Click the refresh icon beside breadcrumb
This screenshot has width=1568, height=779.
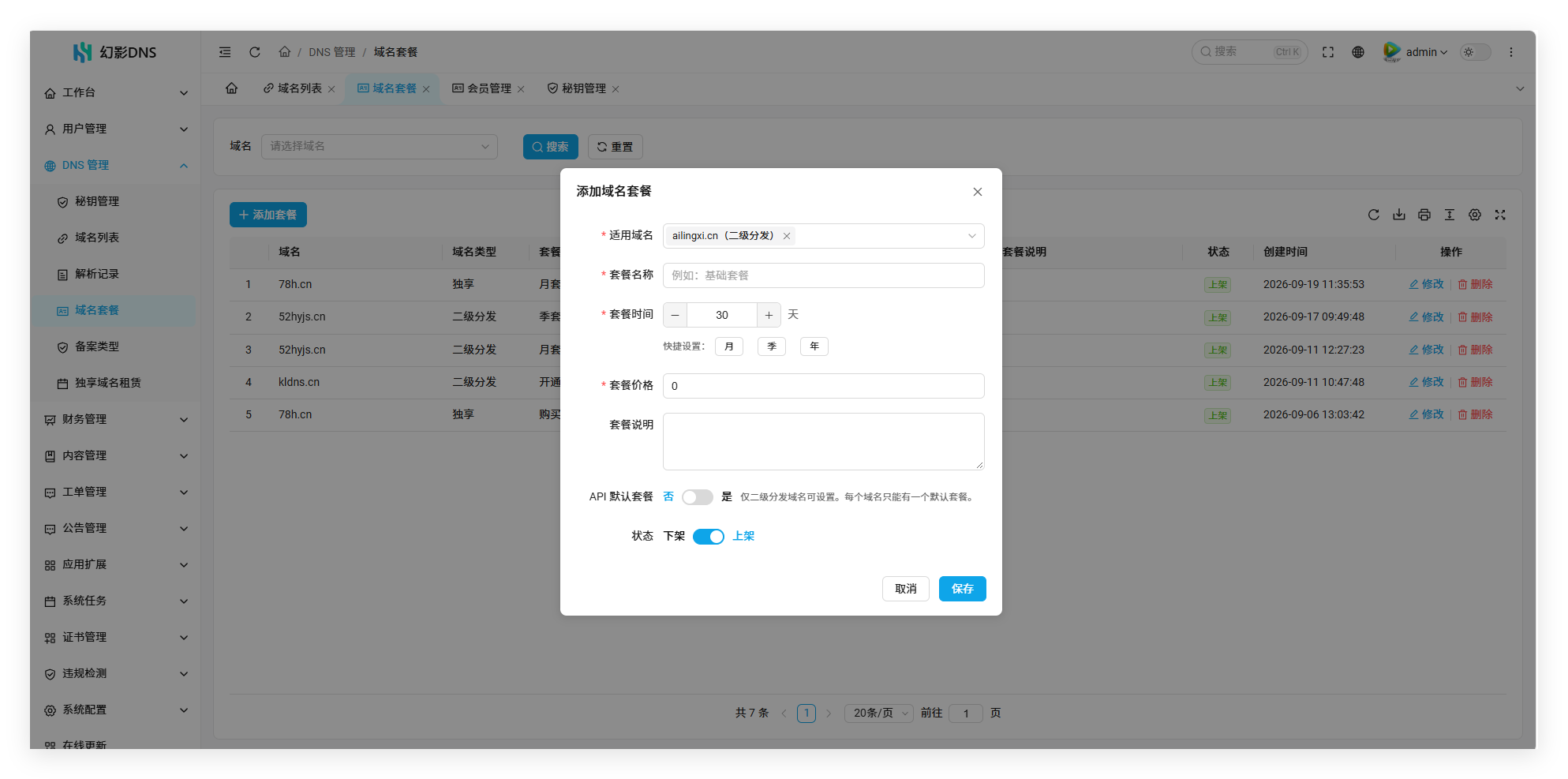click(x=255, y=52)
